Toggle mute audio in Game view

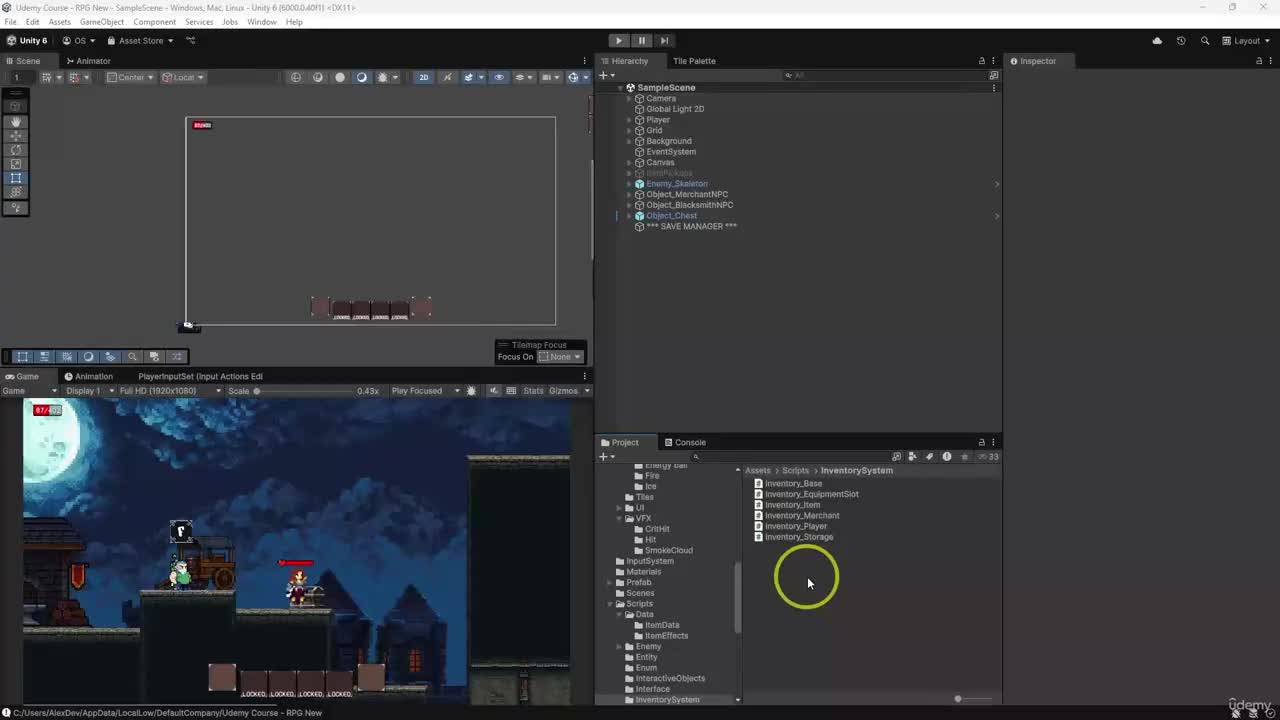(x=494, y=391)
